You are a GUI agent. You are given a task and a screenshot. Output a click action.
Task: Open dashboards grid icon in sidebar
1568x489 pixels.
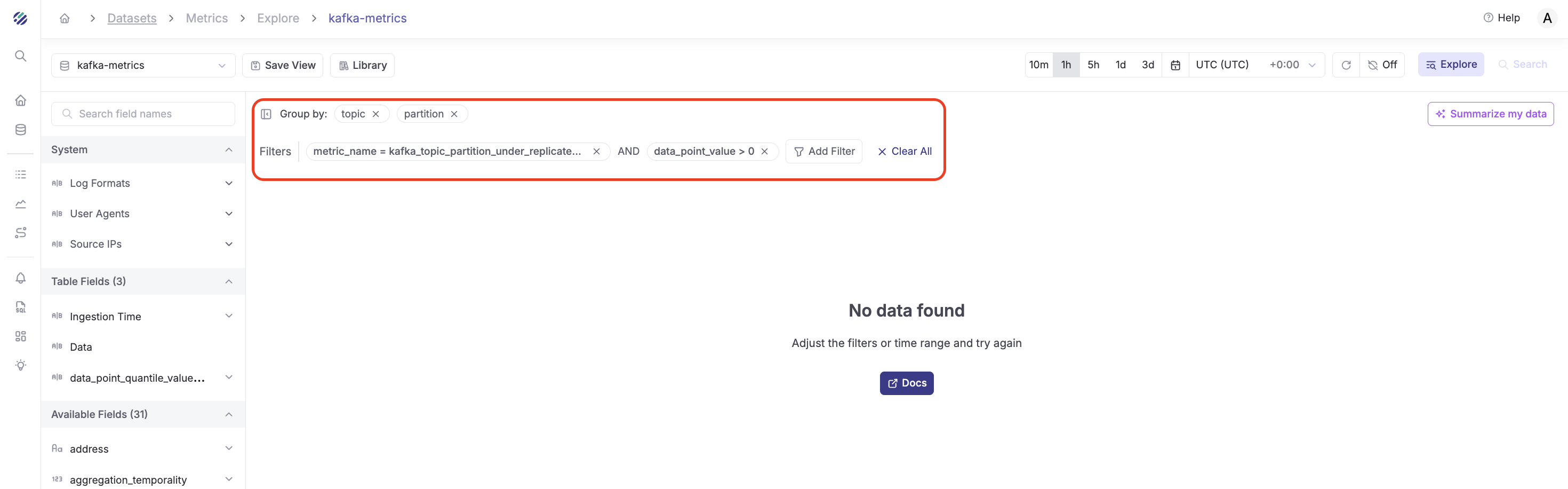click(21, 336)
